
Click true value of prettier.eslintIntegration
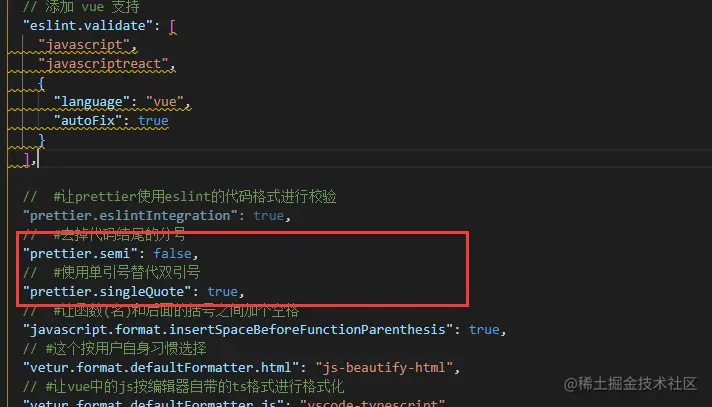[268, 215]
